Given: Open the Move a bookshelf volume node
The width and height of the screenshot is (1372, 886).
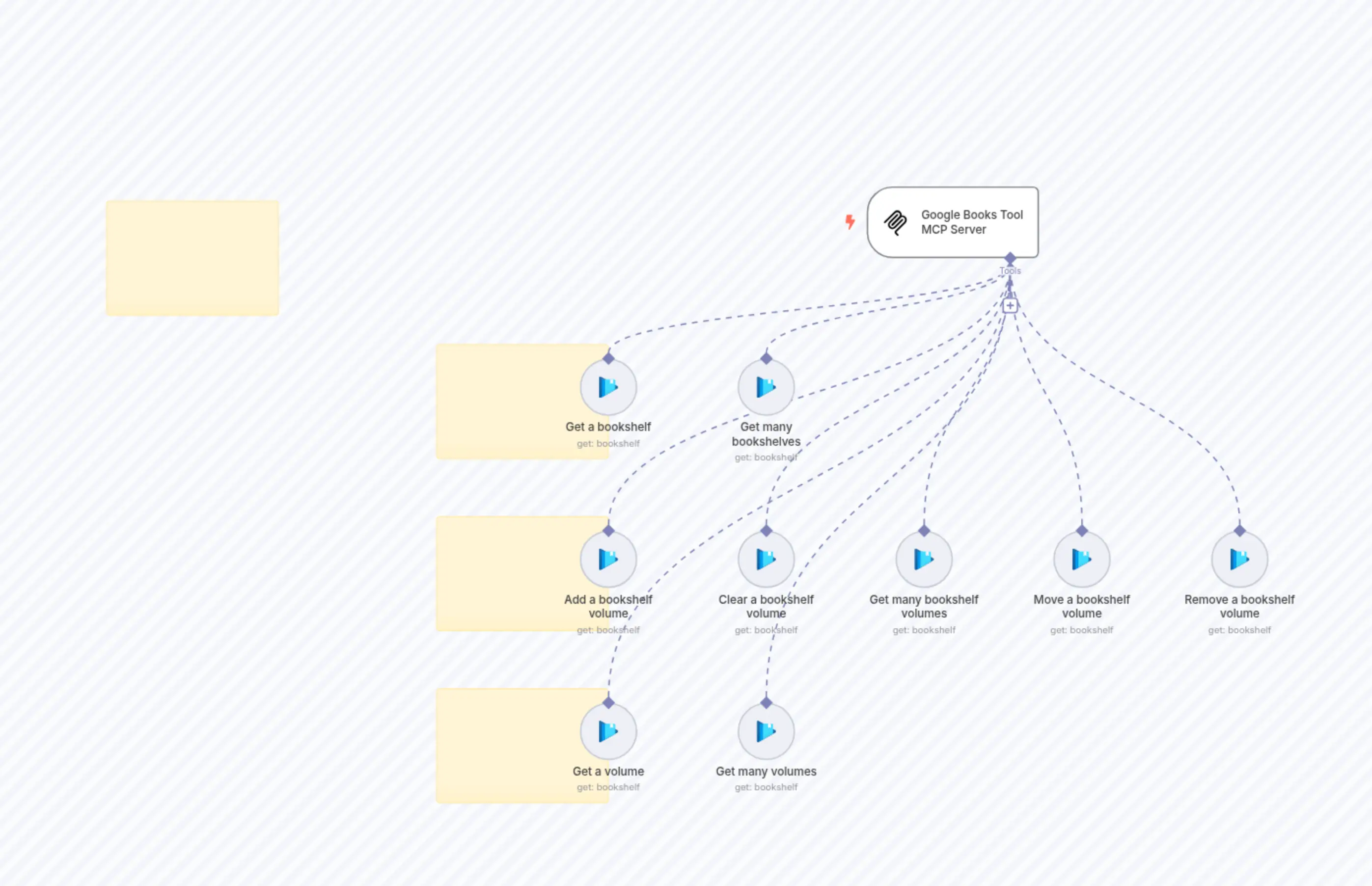Looking at the screenshot, I should point(1081,559).
